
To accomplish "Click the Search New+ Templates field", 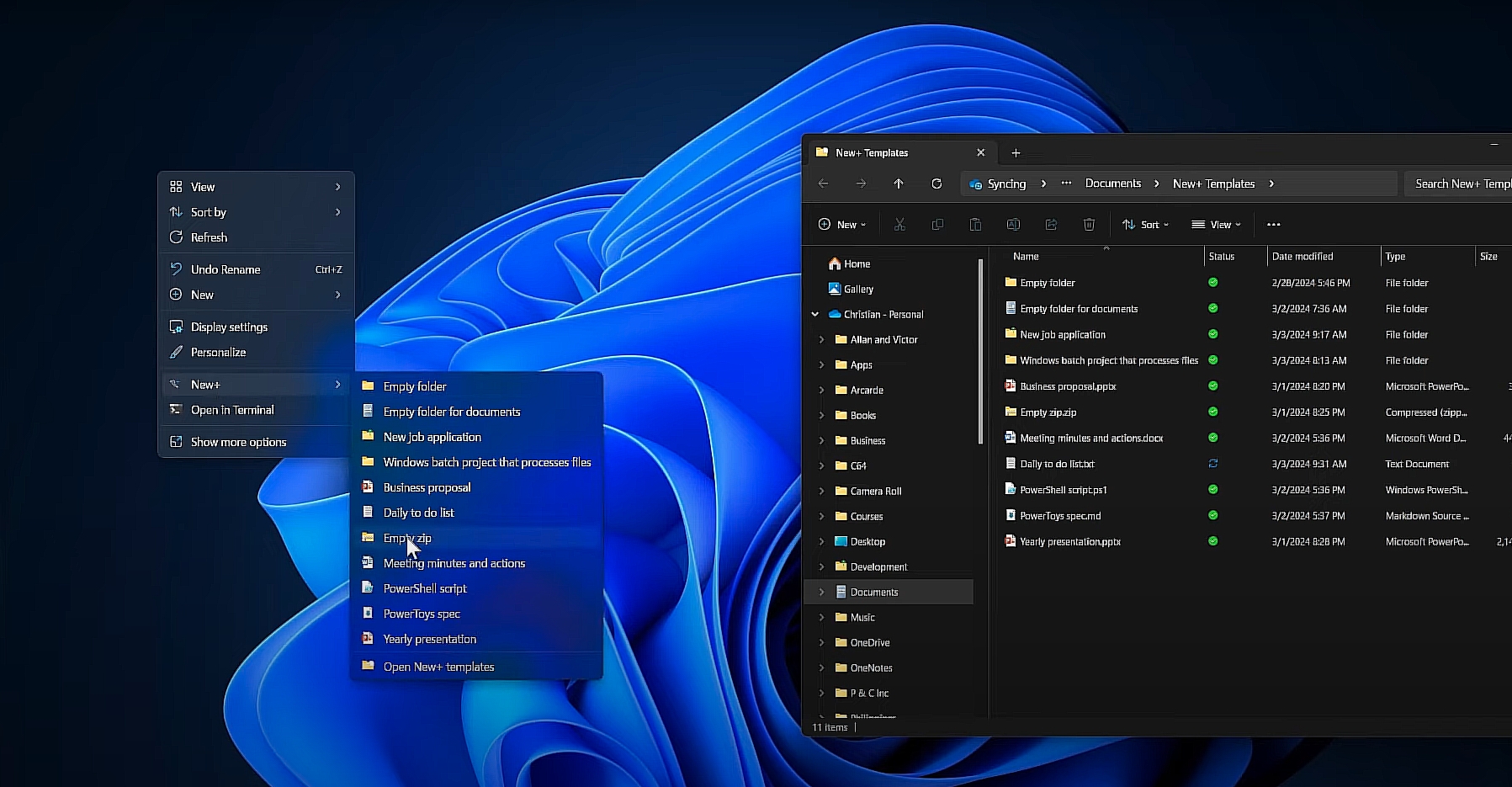I will [1459, 183].
